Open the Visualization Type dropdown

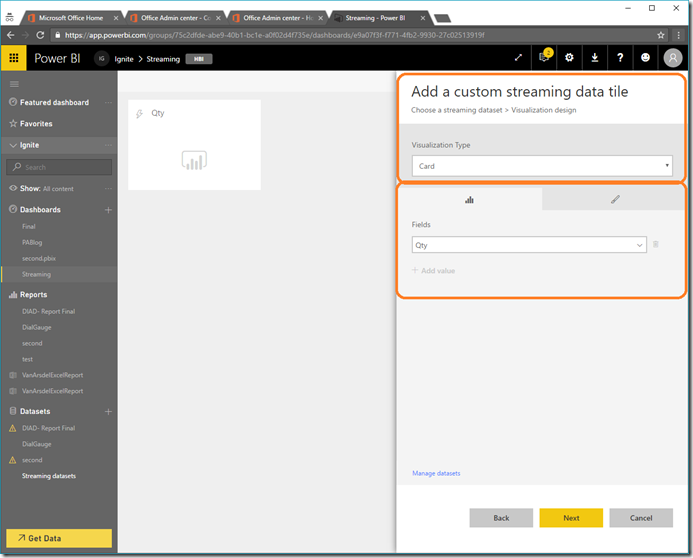coord(541,166)
